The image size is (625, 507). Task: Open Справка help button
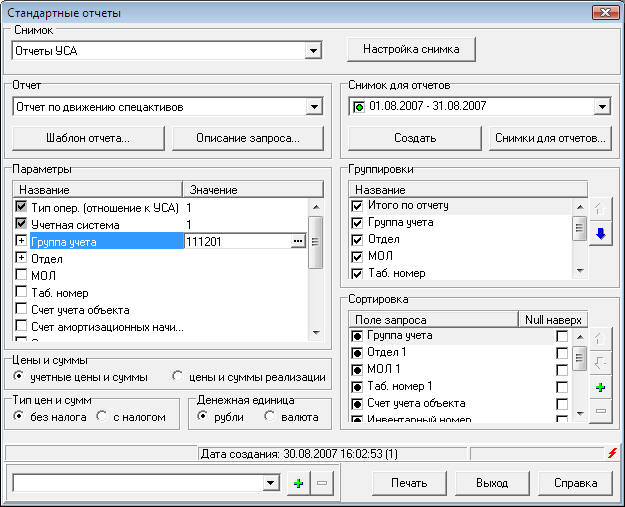click(575, 483)
